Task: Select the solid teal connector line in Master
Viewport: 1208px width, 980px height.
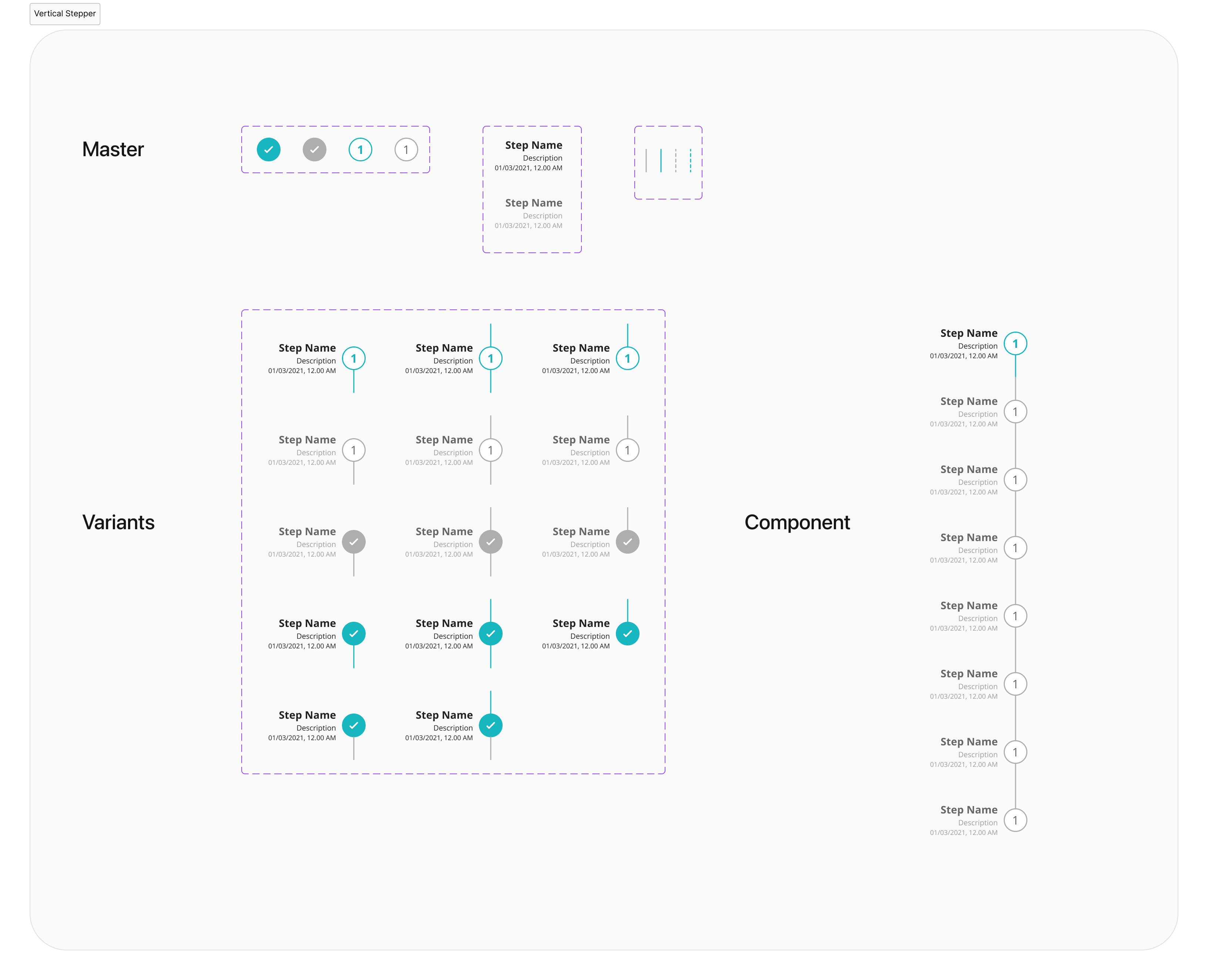Action: click(661, 160)
